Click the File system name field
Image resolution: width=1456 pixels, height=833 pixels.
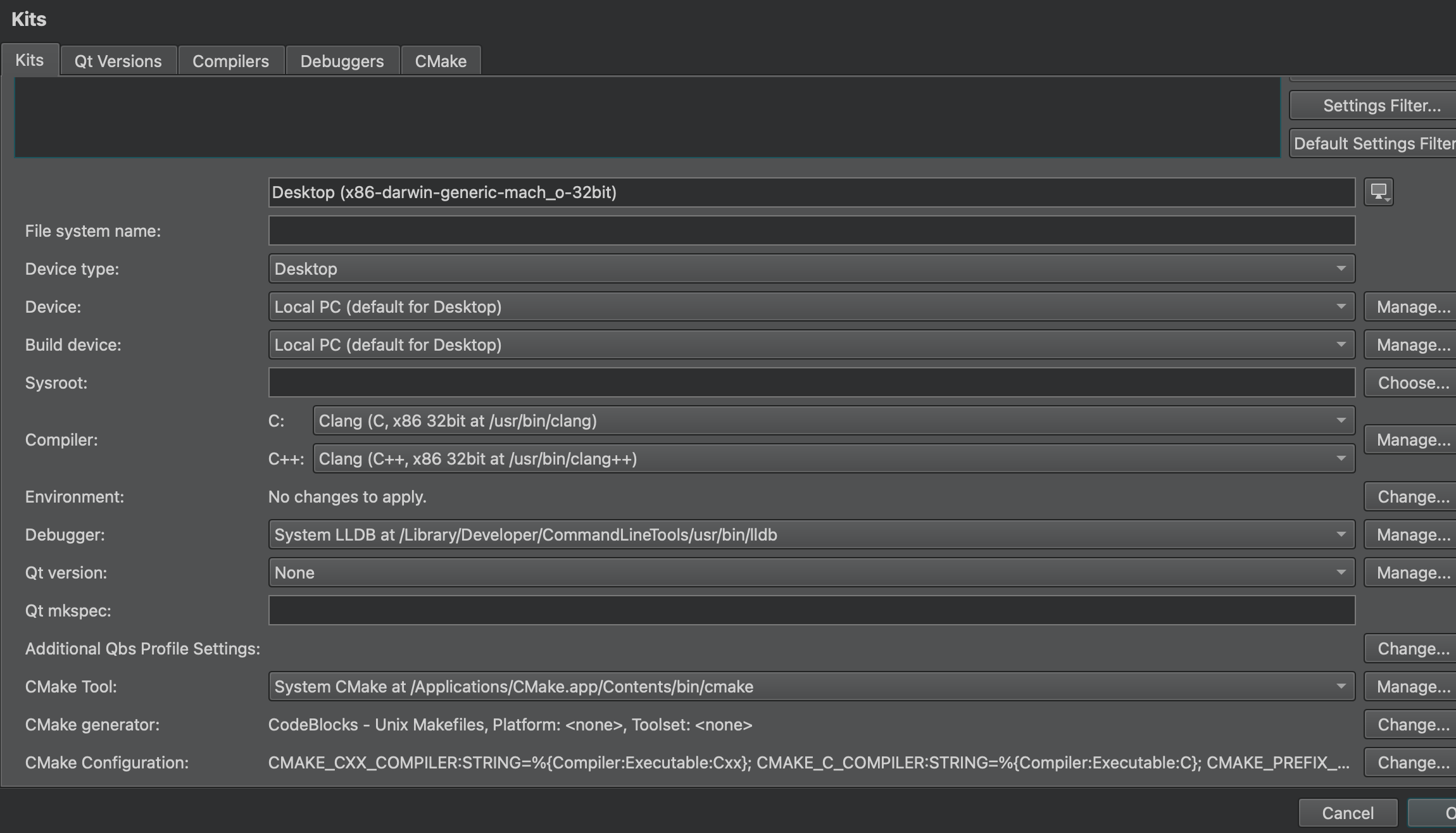click(812, 230)
